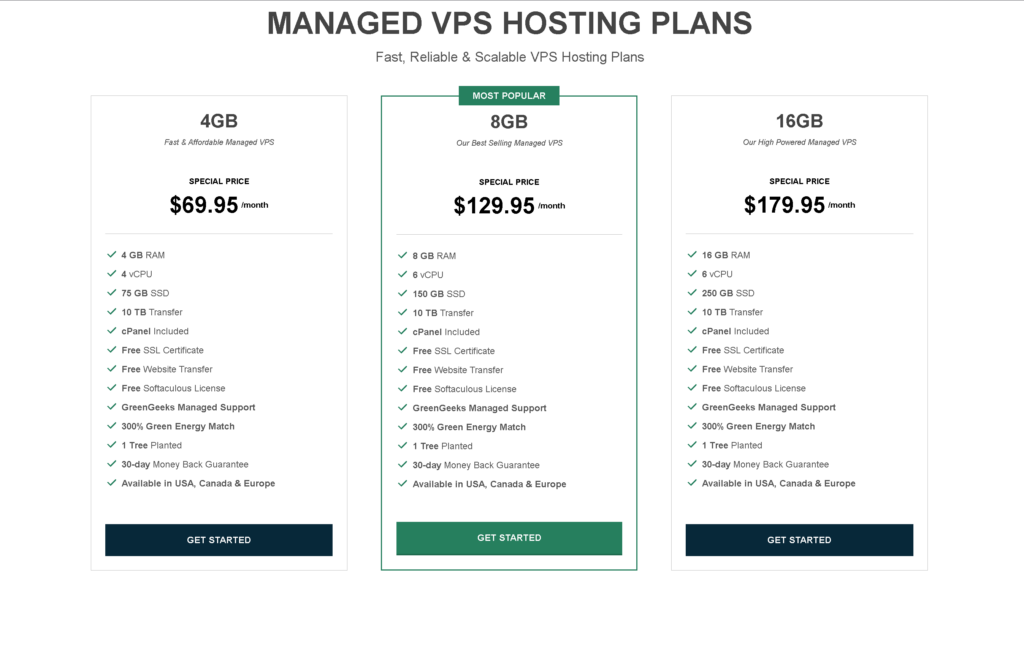Click the $179.95 price

click(x=784, y=205)
